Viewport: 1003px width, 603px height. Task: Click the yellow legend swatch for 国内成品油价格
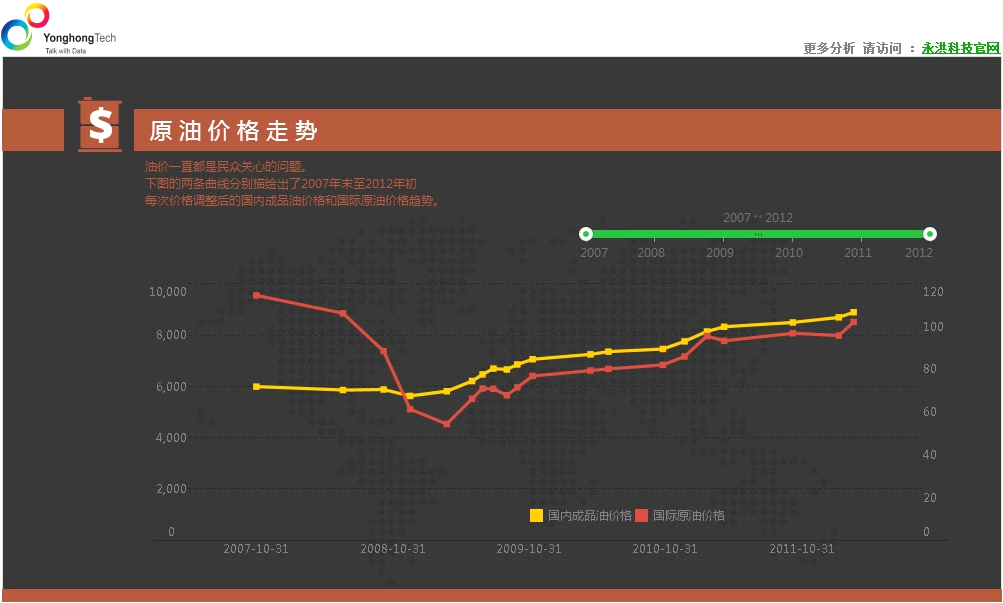click(536, 516)
